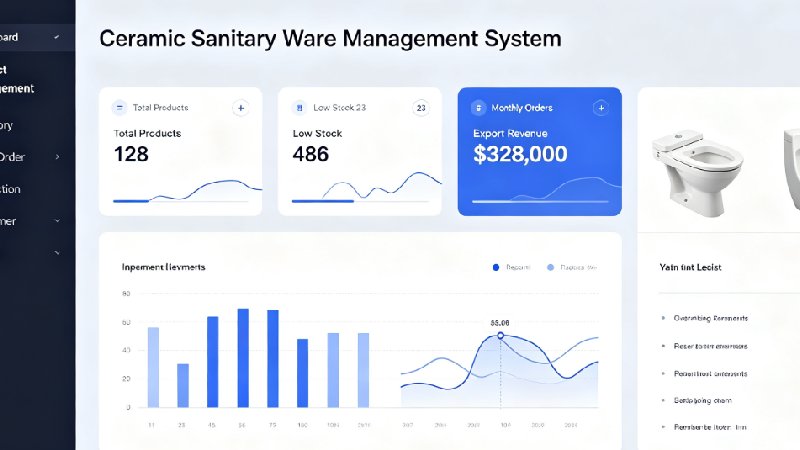Click the progress bar on Total Products card
The height and width of the screenshot is (450, 800).
point(181,202)
